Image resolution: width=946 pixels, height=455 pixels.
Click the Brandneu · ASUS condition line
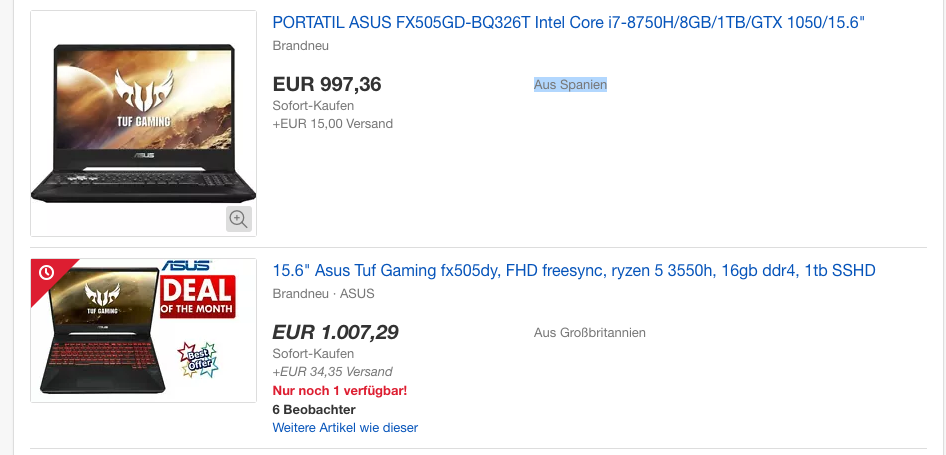[322, 294]
